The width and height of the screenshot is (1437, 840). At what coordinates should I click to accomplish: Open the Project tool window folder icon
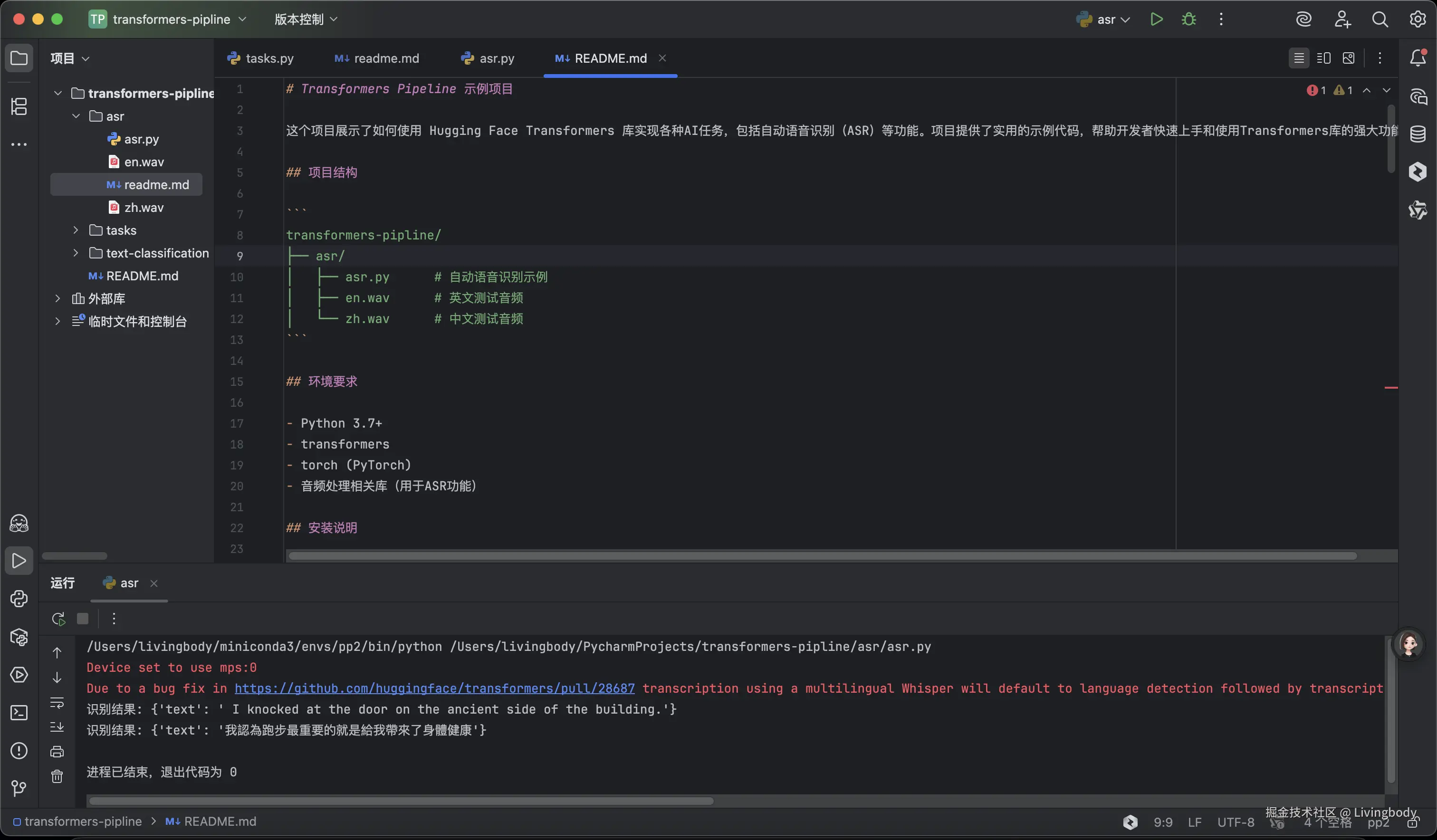point(19,58)
